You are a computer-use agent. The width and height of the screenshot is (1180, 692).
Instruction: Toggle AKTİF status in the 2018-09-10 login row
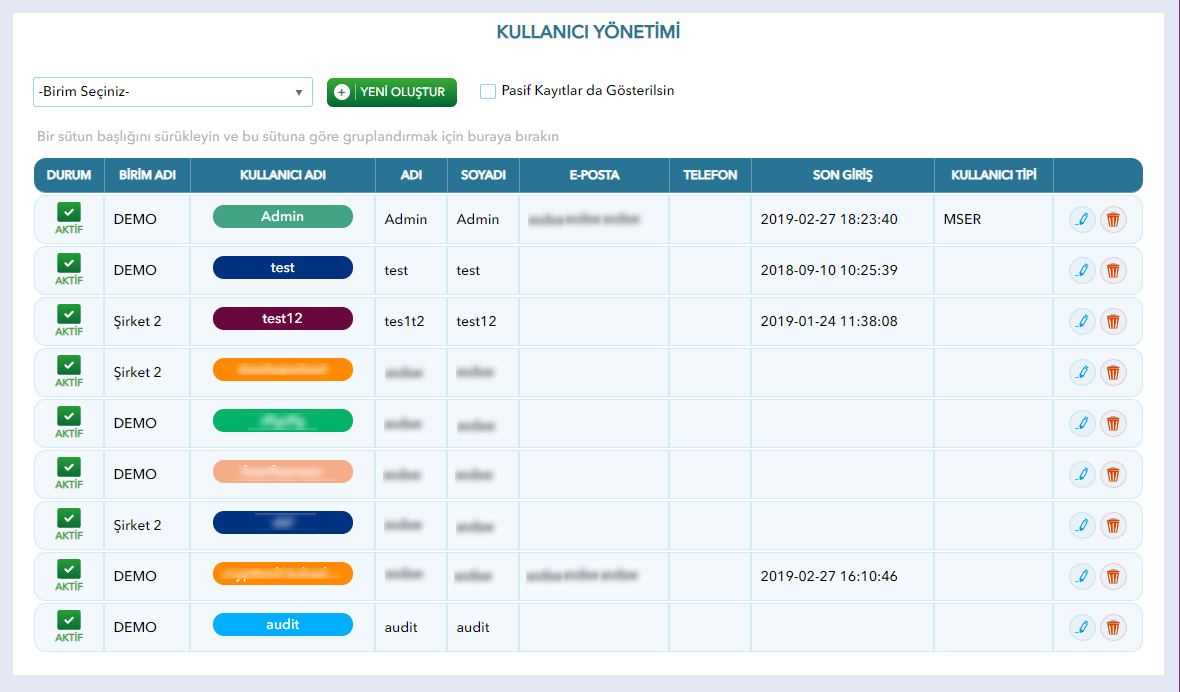pos(68,263)
